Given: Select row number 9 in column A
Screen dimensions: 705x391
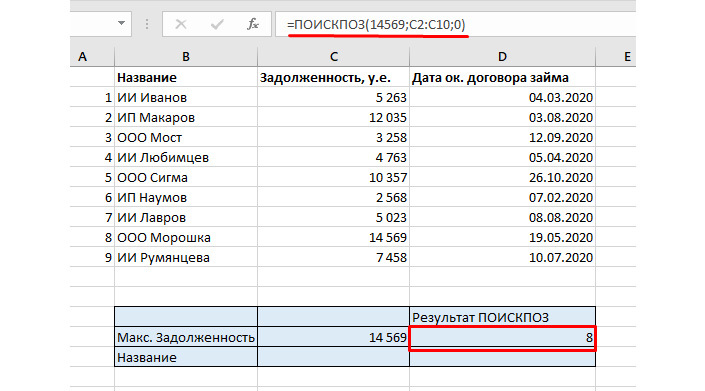Looking at the screenshot, I should pyautogui.click(x=92, y=257).
